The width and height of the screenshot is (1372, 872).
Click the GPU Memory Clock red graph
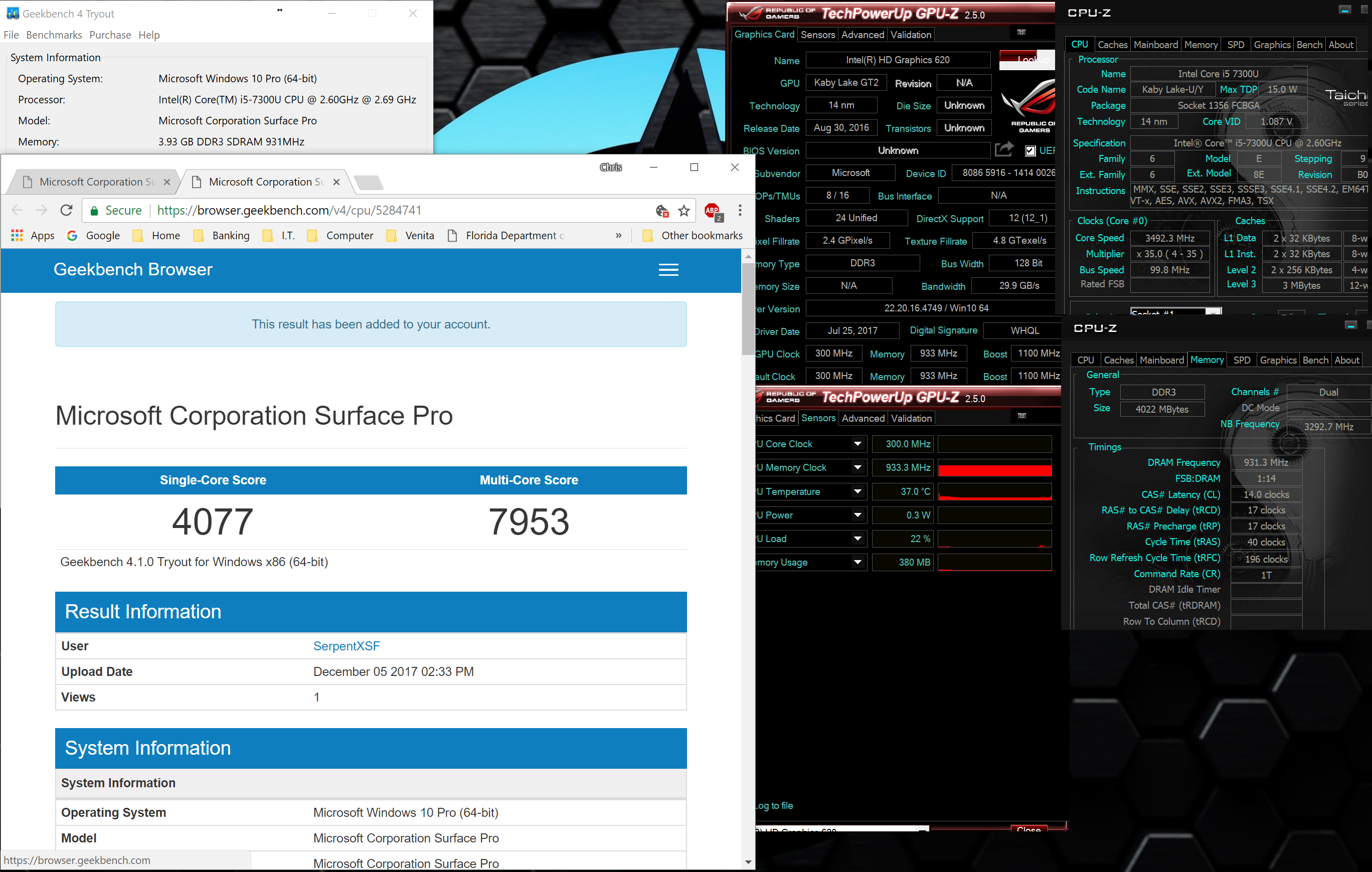tap(995, 468)
